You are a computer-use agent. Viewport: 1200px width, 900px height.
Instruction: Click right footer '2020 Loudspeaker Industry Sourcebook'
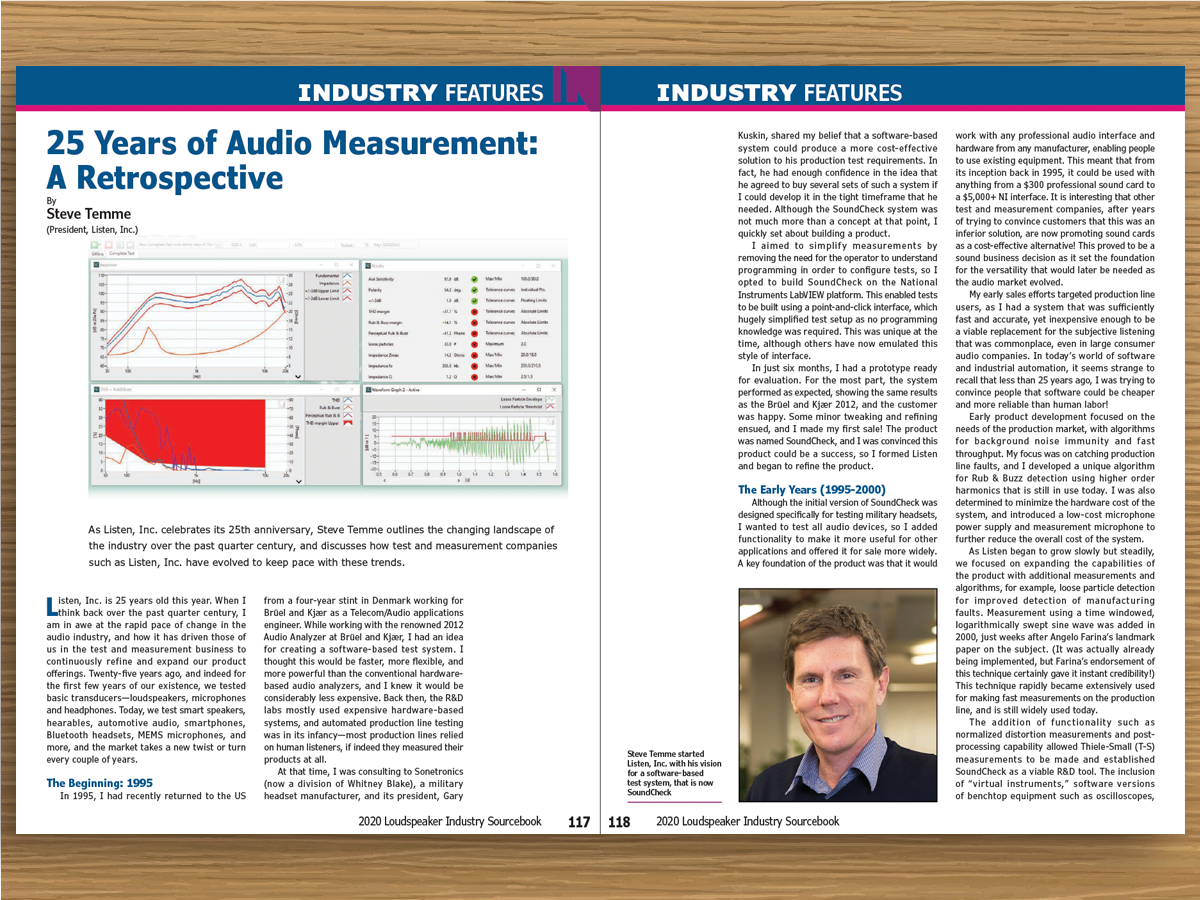pyautogui.click(x=748, y=822)
